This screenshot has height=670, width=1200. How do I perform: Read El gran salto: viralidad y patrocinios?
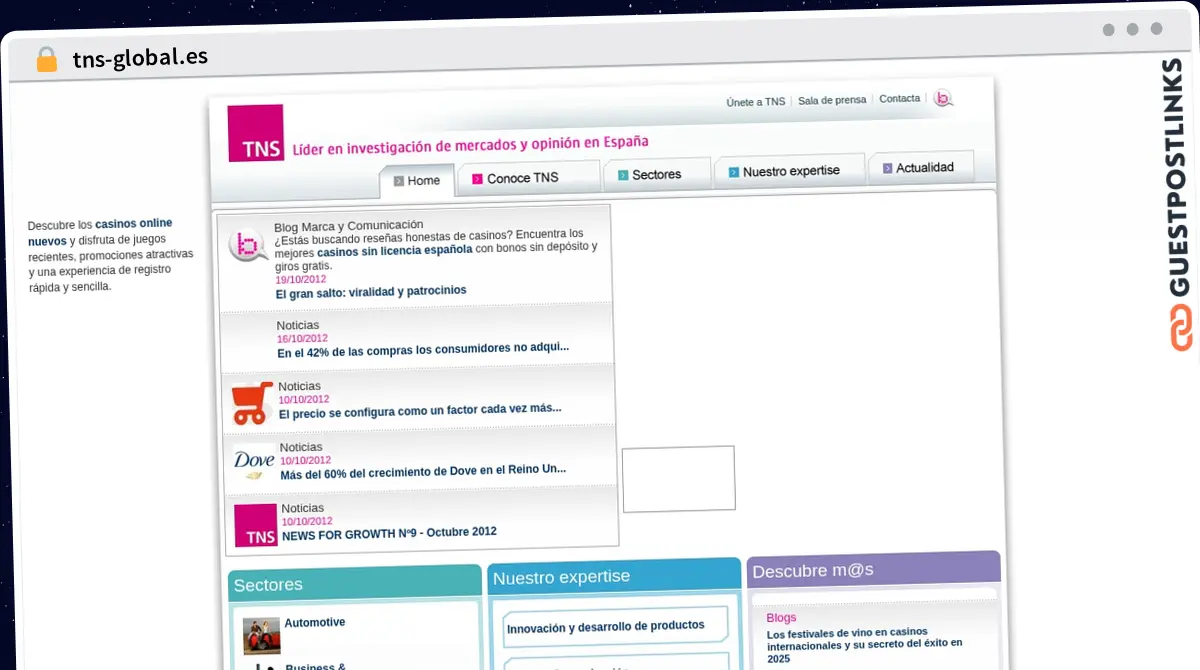point(371,291)
